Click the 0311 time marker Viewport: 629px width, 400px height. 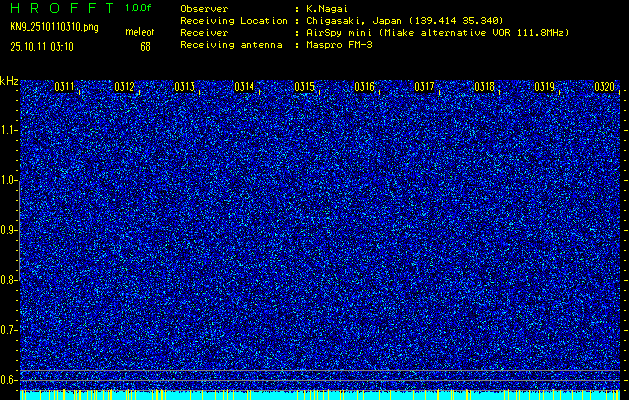coord(64,88)
